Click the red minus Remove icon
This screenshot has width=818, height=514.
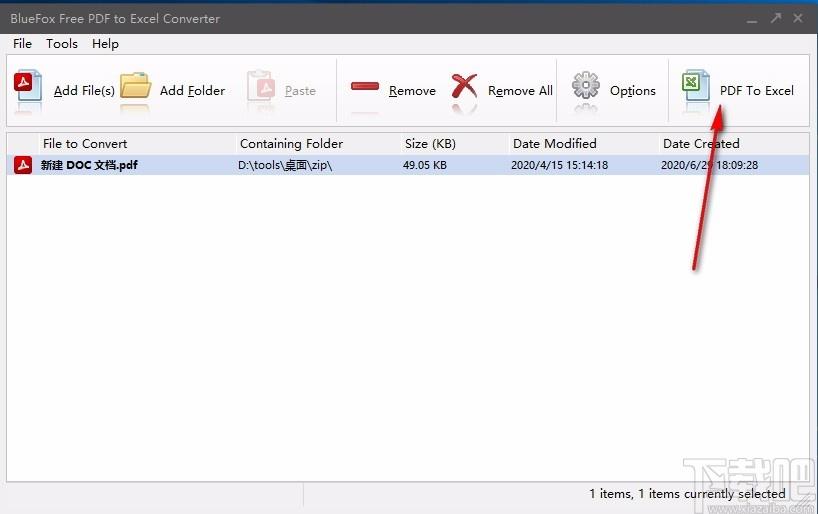365,86
